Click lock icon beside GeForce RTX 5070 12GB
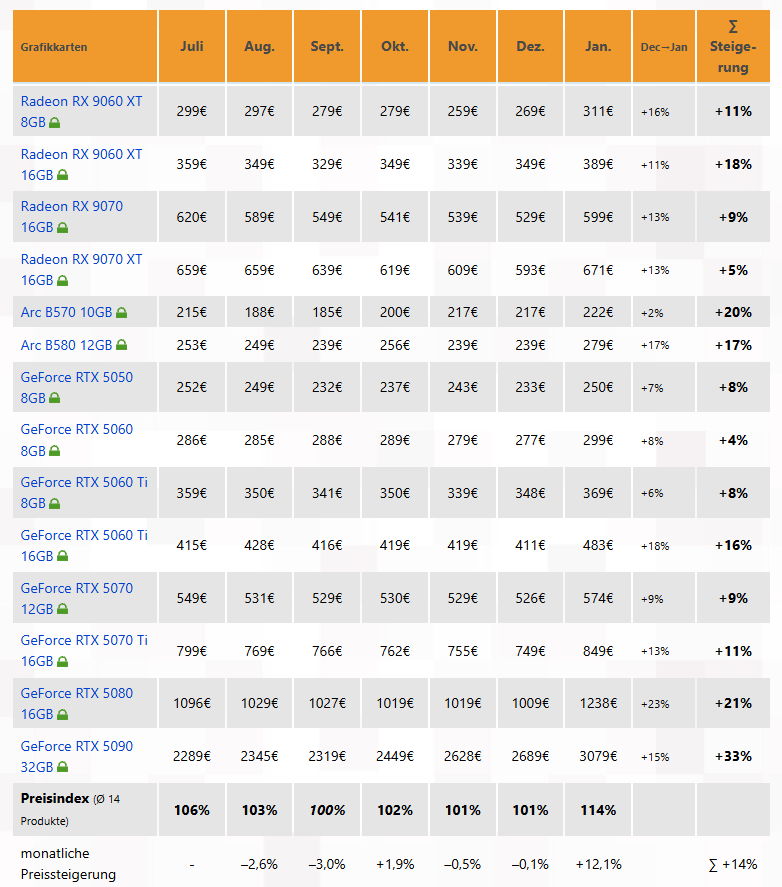This screenshot has height=887, width=782. (62, 609)
